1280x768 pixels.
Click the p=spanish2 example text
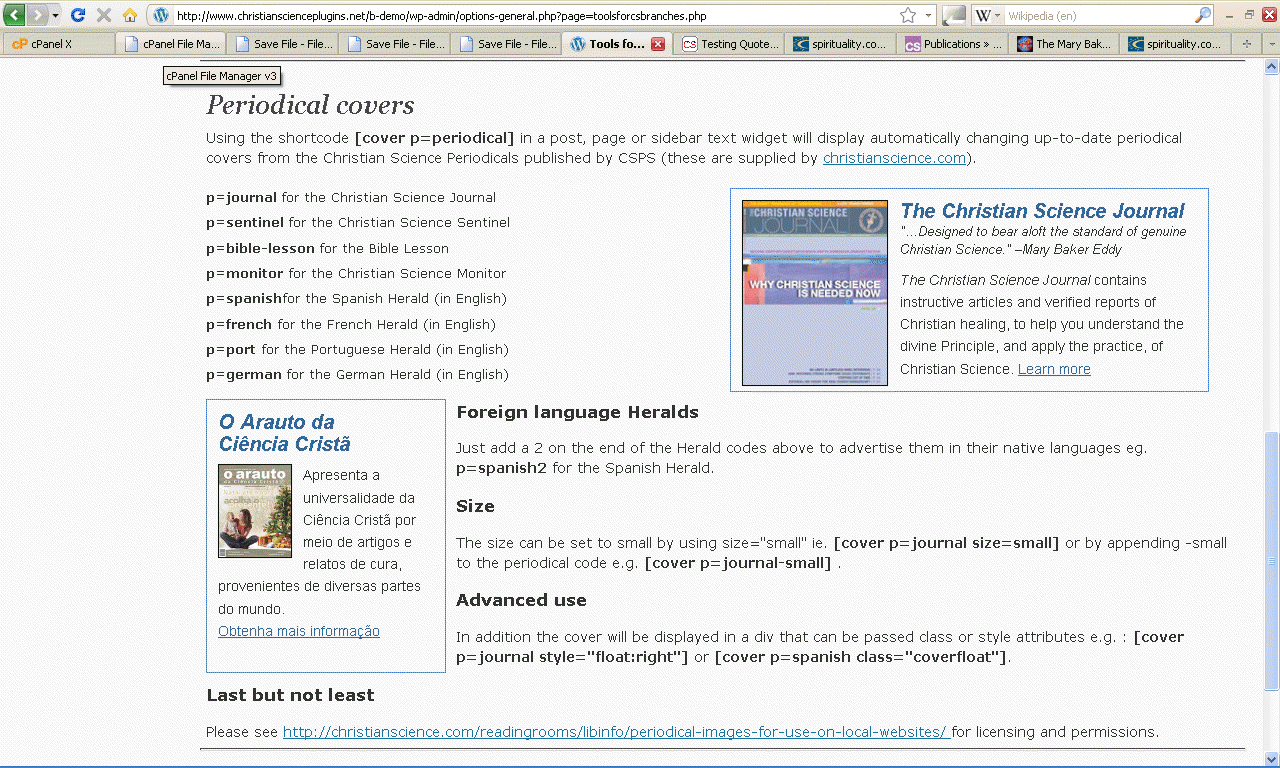pyautogui.click(x=501, y=468)
